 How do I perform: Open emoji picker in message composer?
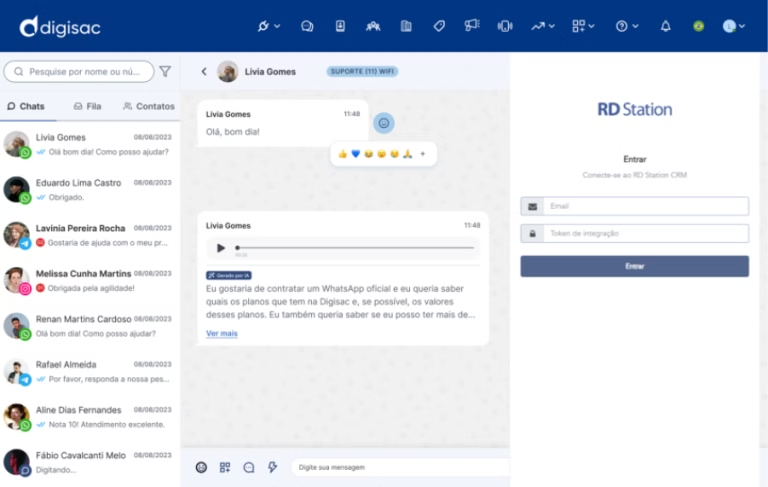[201, 467]
